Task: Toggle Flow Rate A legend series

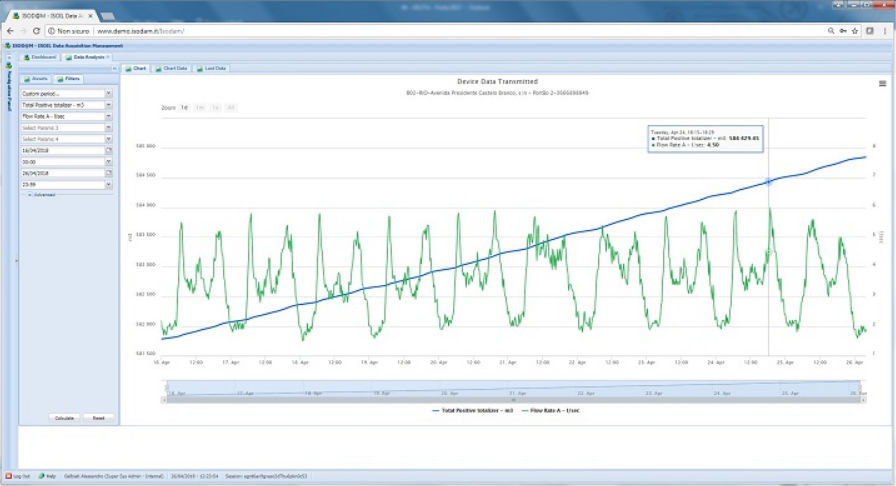Action: (550, 411)
